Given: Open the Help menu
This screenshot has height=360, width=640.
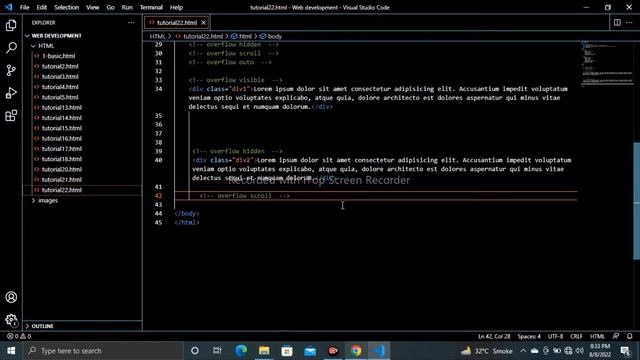Looking at the screenshot, I should coord(176,7).
